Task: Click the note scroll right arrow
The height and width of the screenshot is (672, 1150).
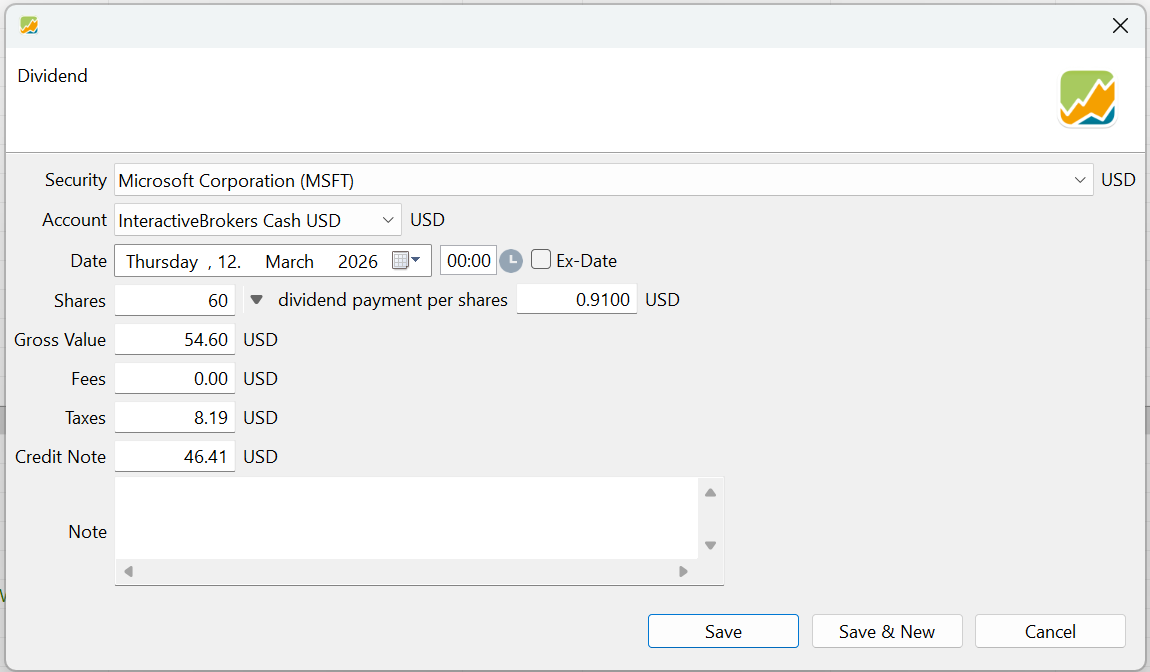Action: pyautogui.click(x=684, y=571)
